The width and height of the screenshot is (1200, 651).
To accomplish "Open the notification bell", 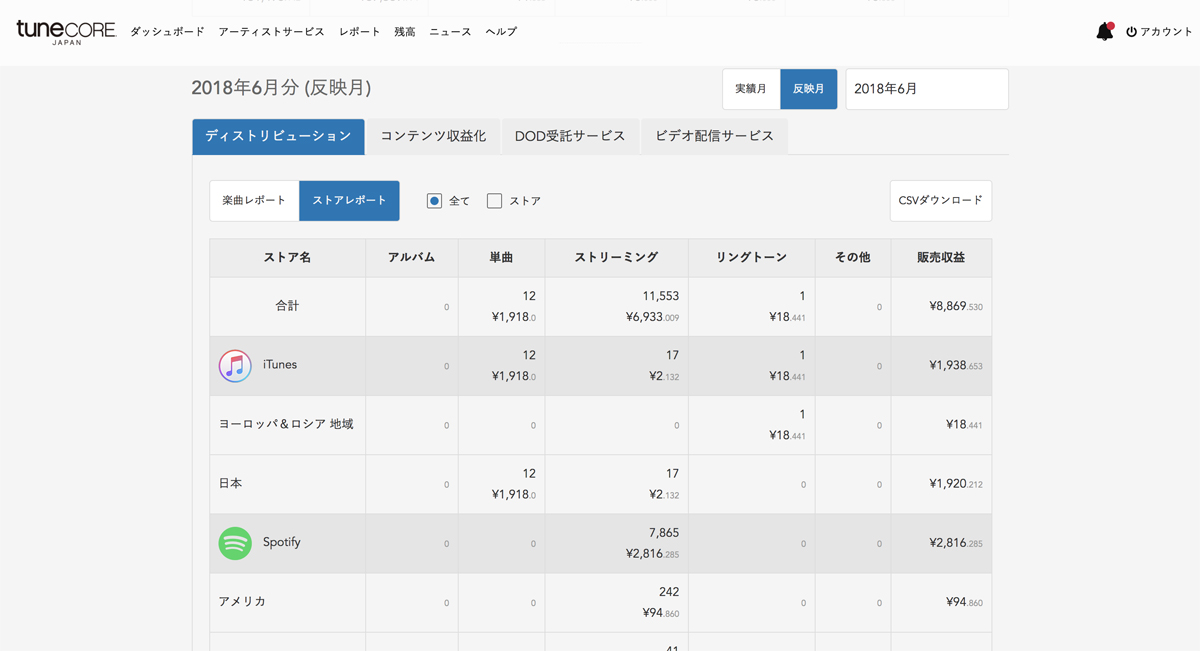I will [1104, 32].
